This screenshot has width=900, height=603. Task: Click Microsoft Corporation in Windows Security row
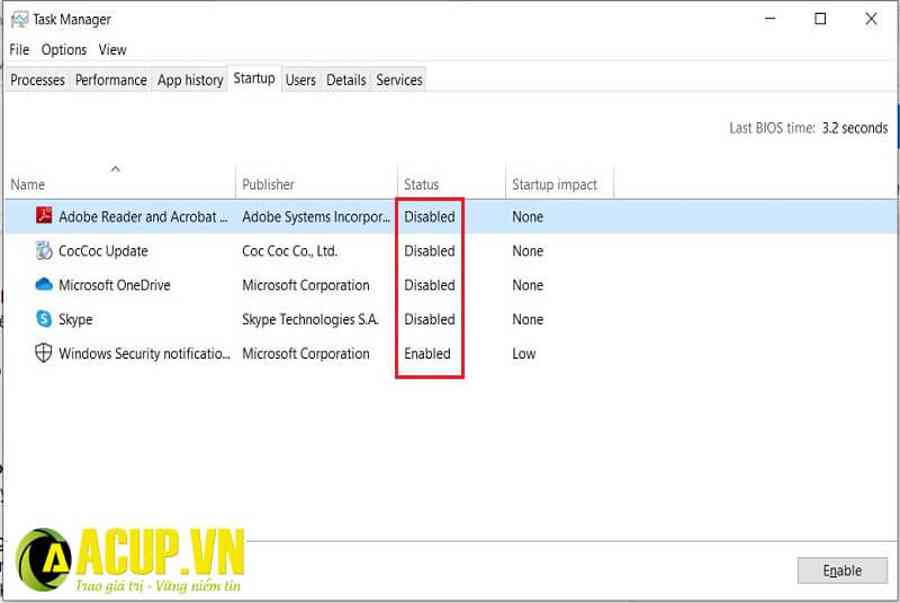305,353
